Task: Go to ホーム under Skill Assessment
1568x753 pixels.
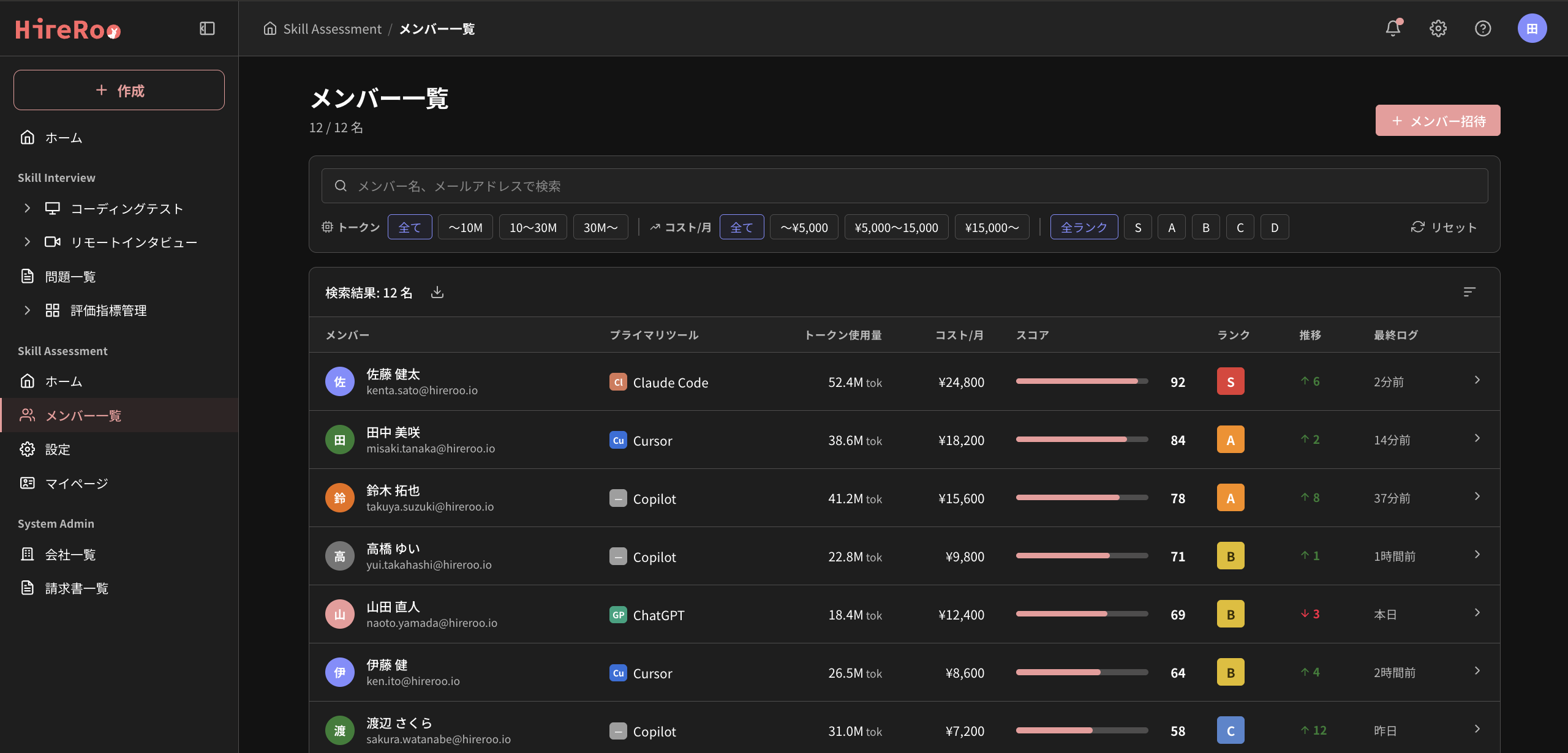Action: point(119,381)
